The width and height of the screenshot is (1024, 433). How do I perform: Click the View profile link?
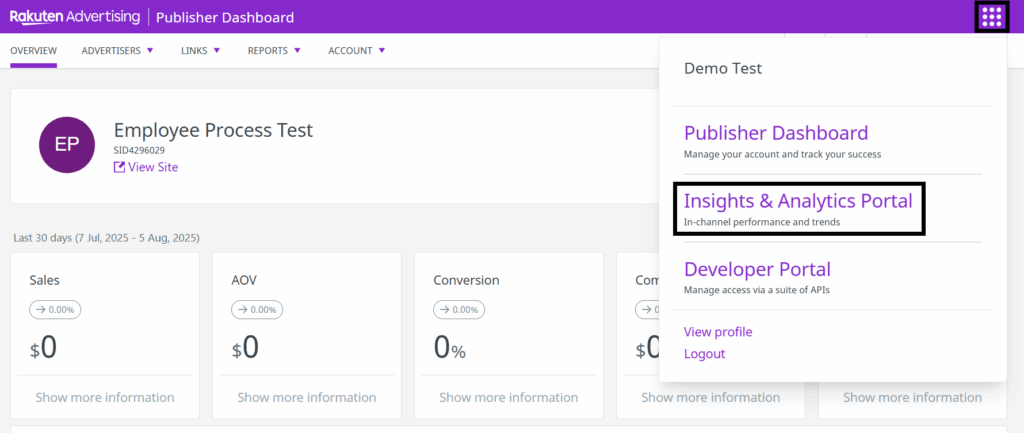tap(717, 332)
